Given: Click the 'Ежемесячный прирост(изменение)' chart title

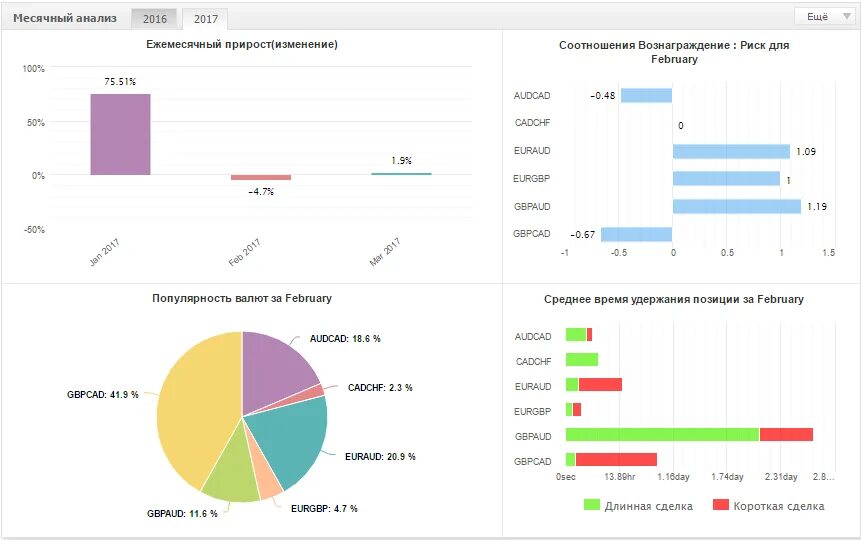Looking at the screenshot, I should (242, 44).
